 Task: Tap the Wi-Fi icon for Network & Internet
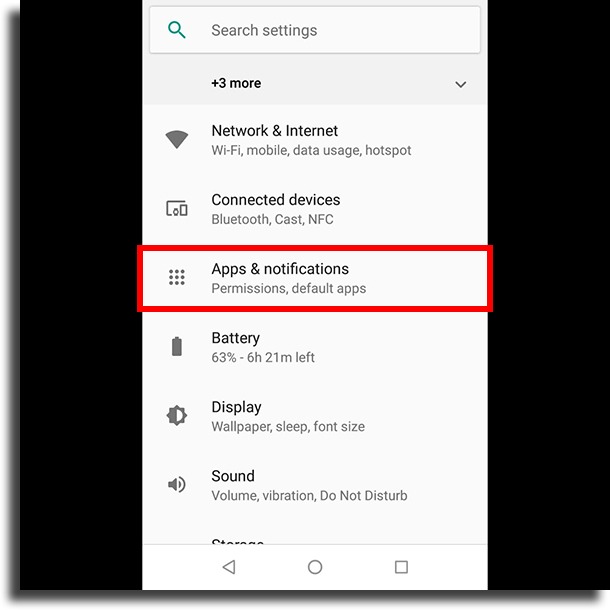177,139
